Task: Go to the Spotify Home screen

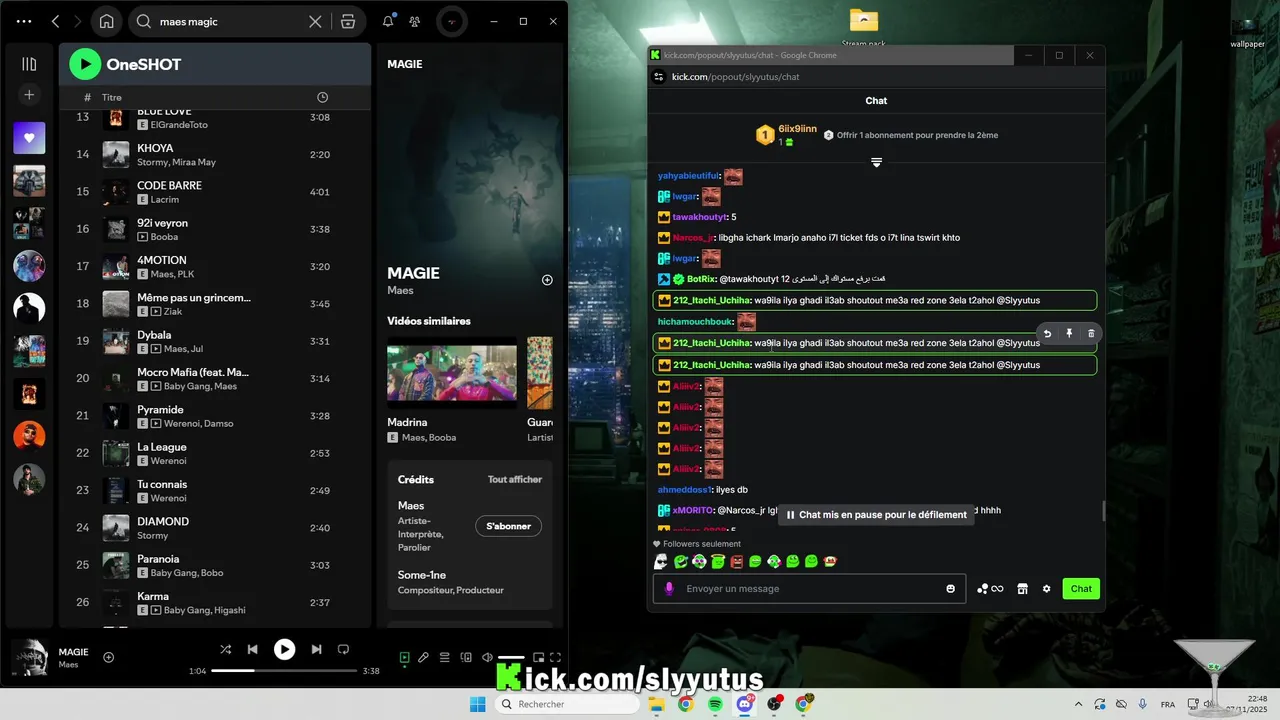Action: [x=107, y=21]
